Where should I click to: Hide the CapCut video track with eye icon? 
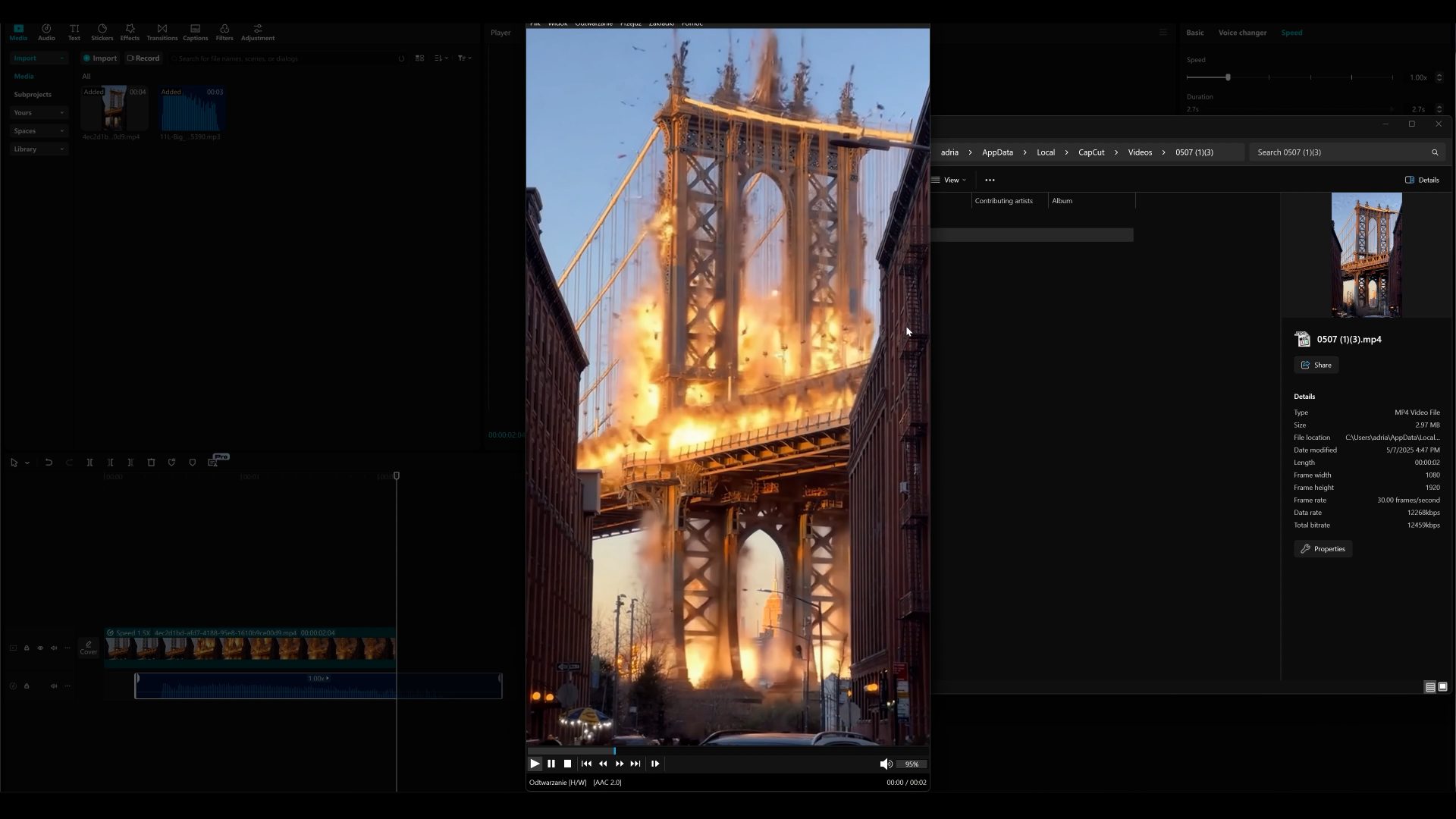click(40, 648)
